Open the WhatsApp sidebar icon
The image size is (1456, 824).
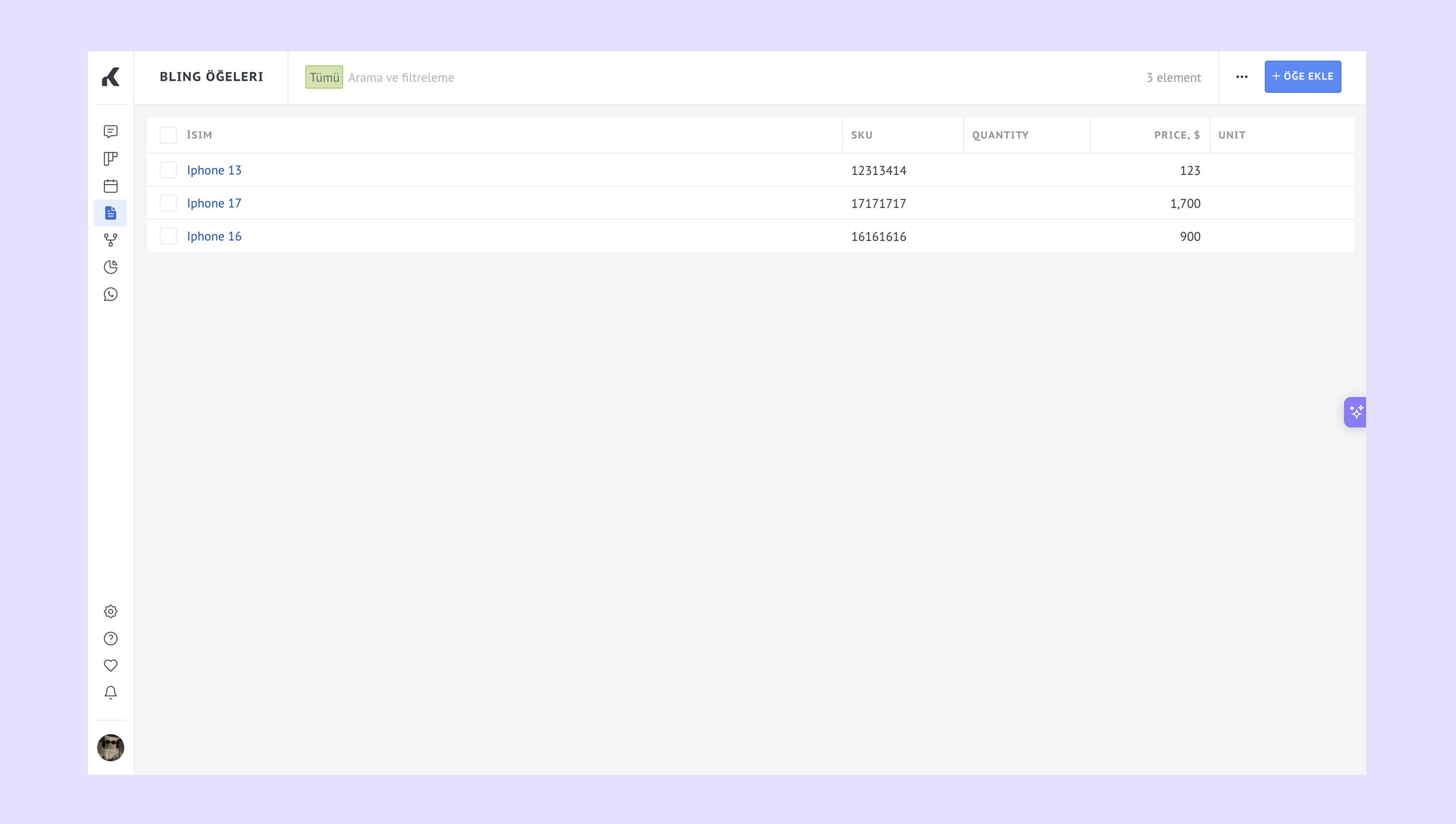[x=110, y=294]
